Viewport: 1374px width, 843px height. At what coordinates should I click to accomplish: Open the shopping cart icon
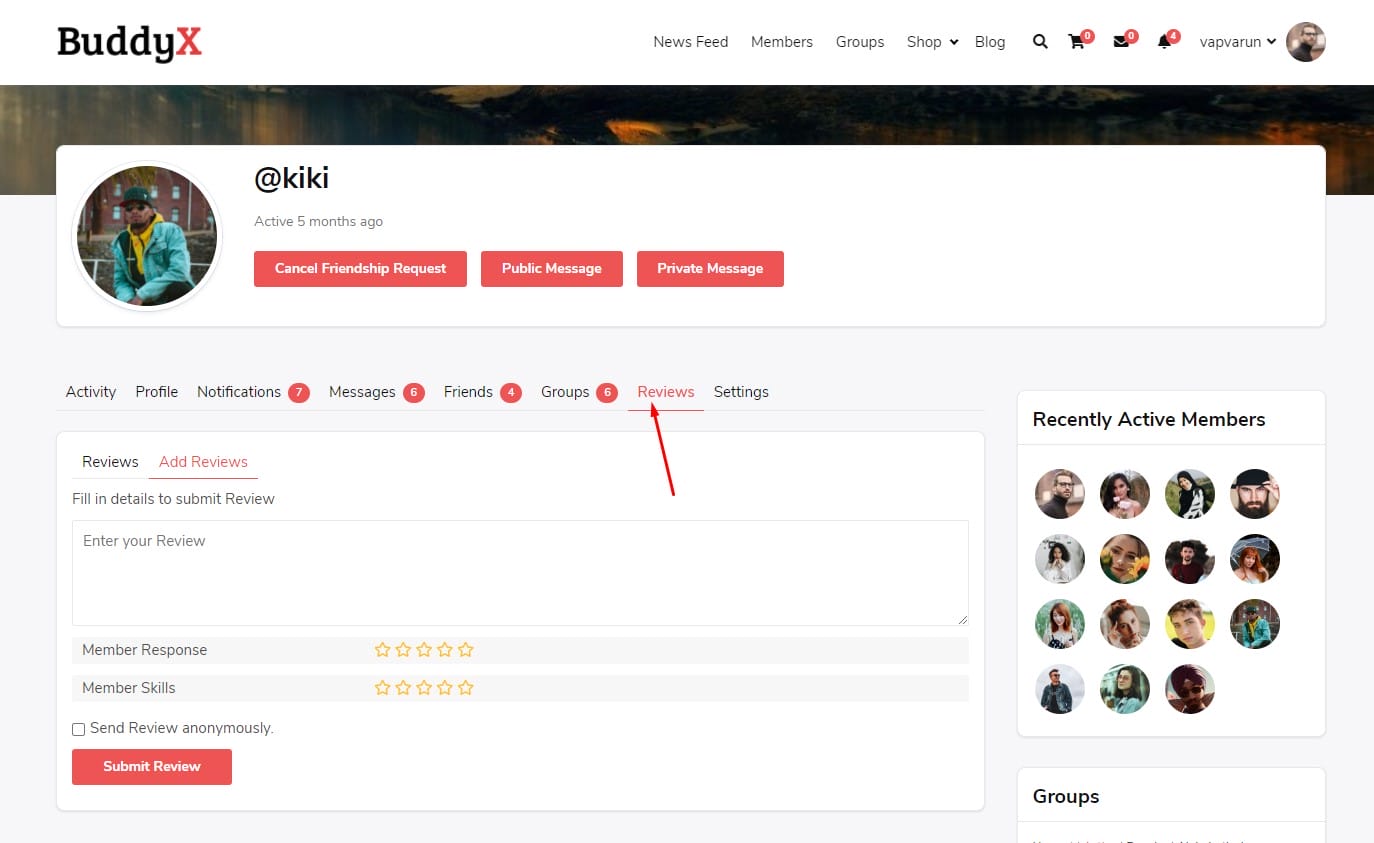tap(1076, 42)
